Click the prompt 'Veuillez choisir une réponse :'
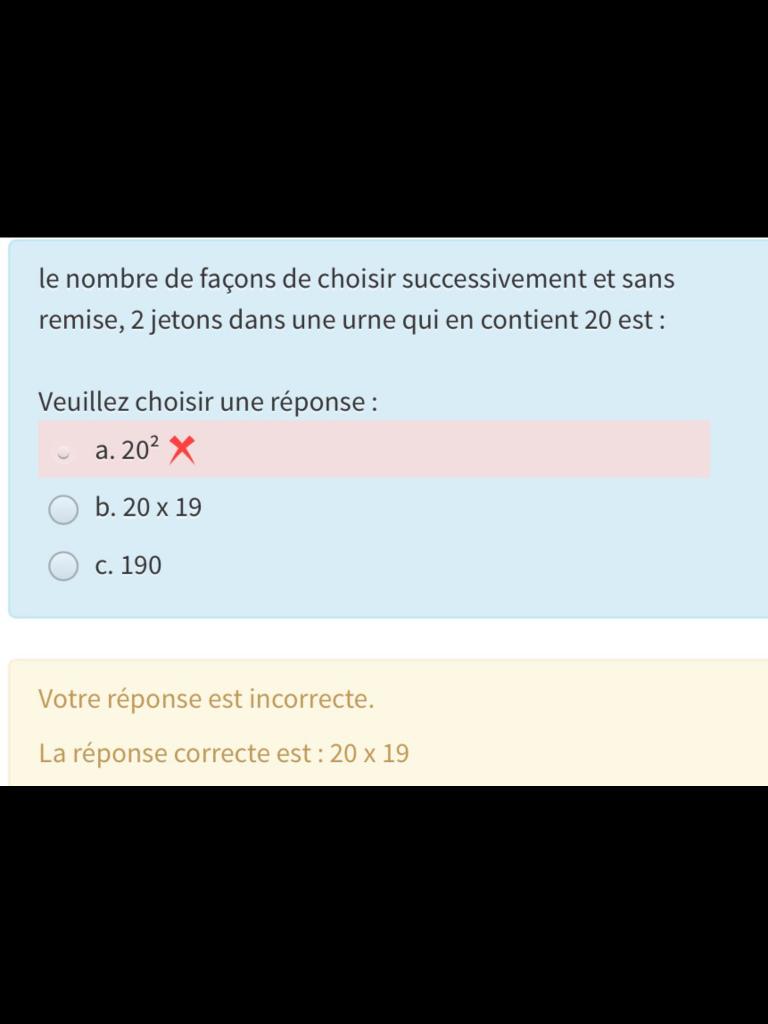The height and width of the screenshot is (1024, 768). (208, 402)
